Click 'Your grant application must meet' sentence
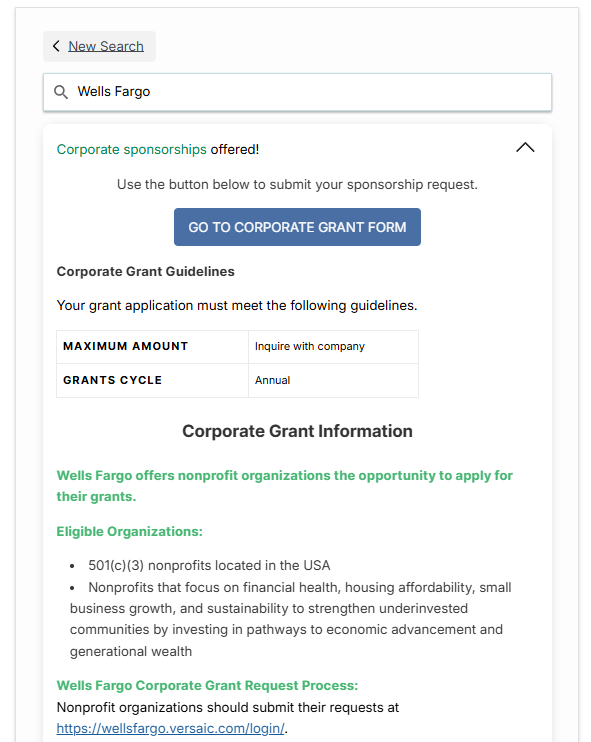This screenshot has height=742, width=591. (x=237, y=306)
